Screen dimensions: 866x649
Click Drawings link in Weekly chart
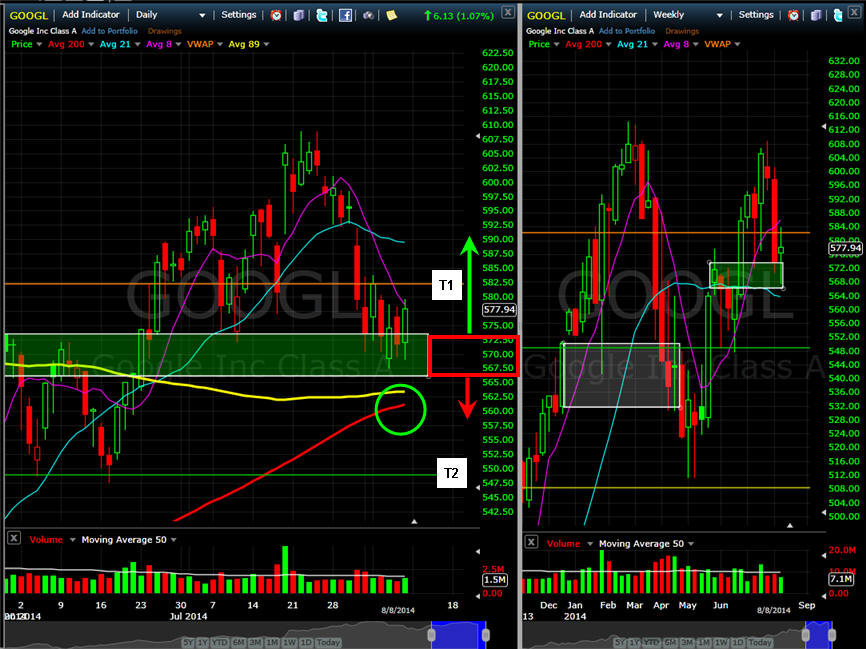[682, 31]
